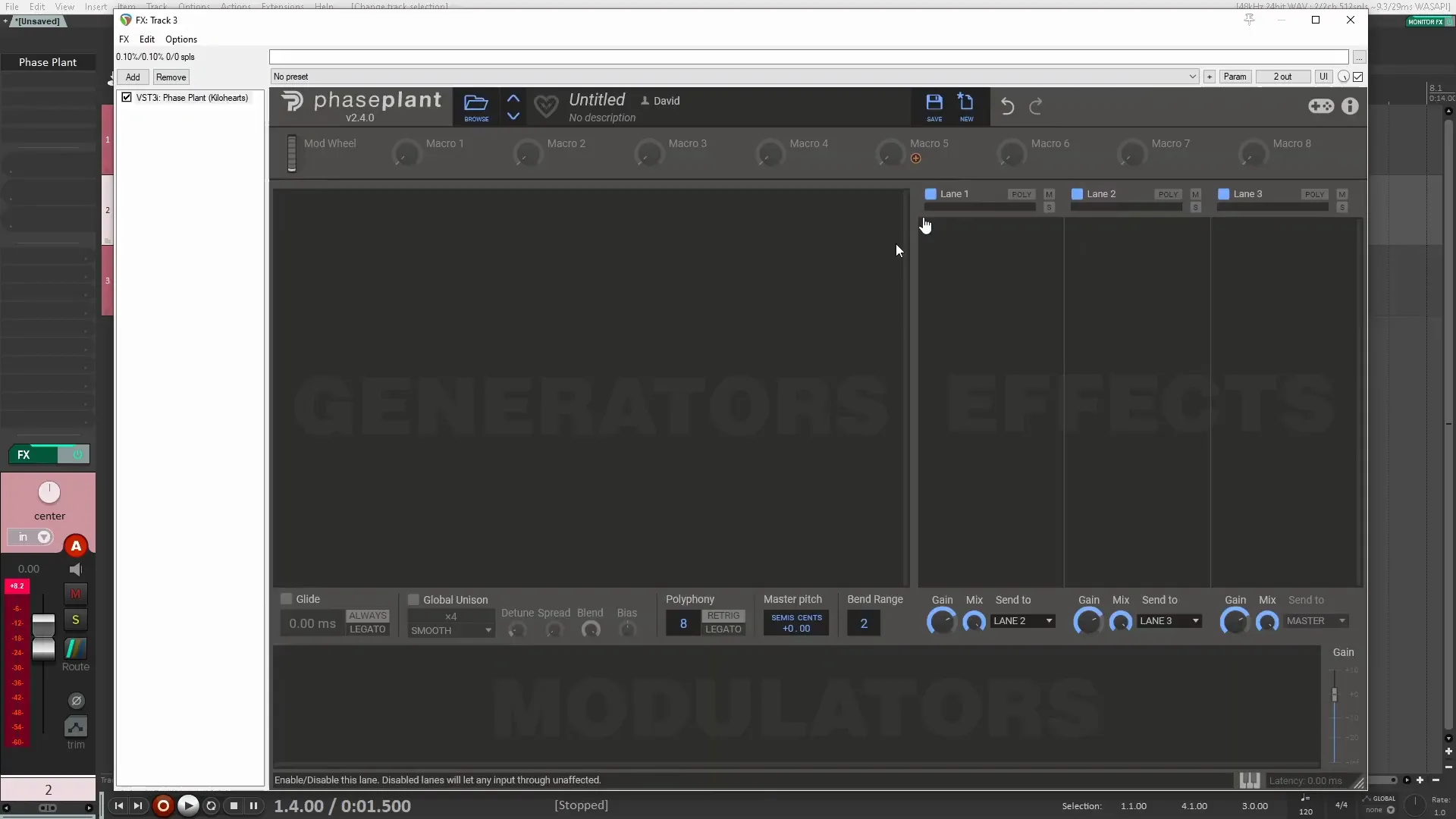Open the preset plus menu button
1456x819 pixels.
point(1210,77)
